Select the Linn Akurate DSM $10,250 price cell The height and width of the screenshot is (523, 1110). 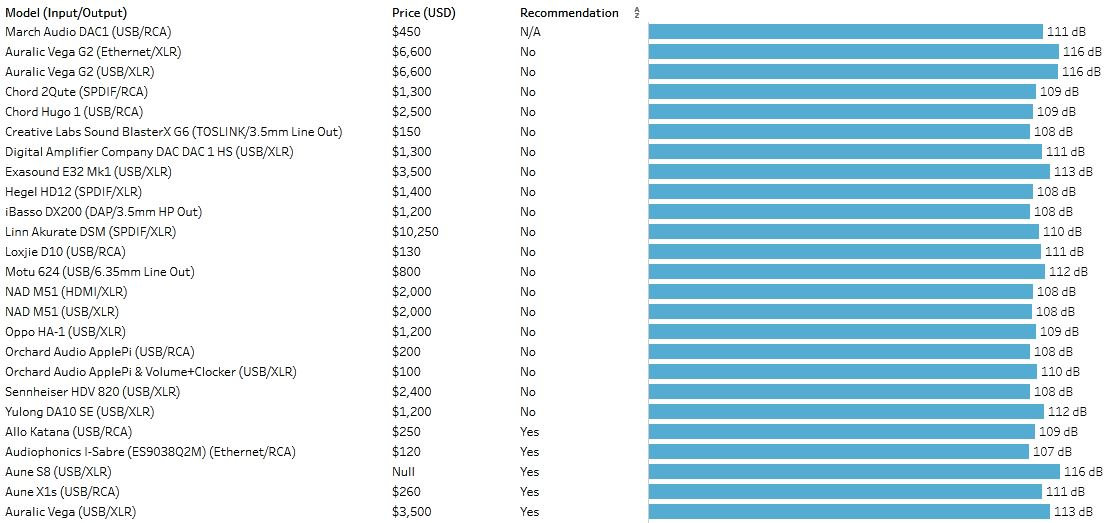415,232
